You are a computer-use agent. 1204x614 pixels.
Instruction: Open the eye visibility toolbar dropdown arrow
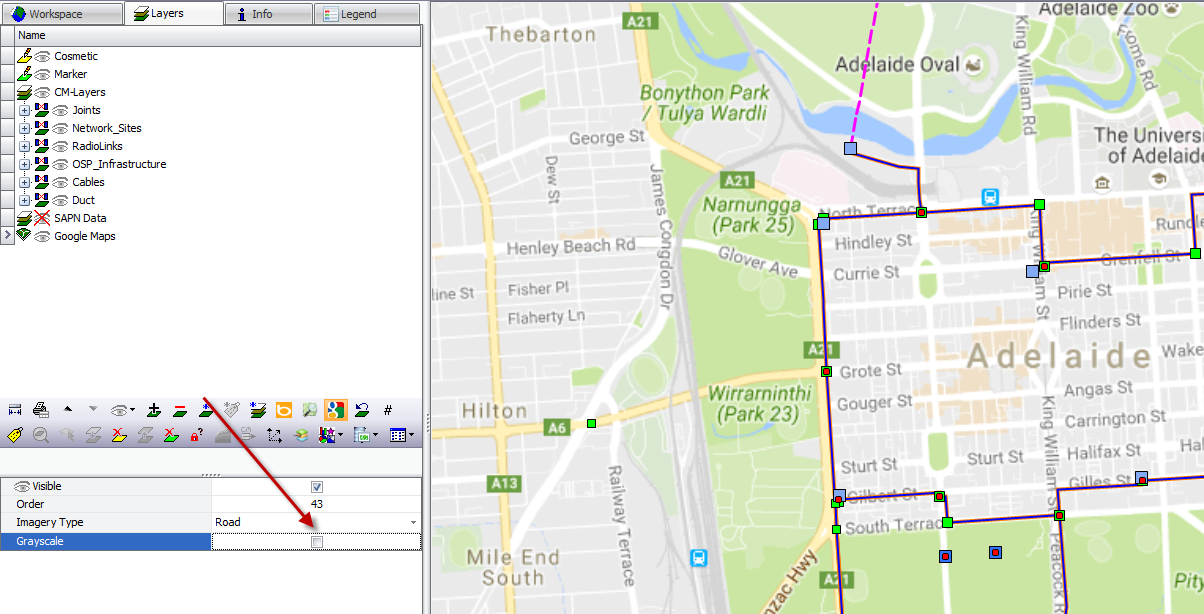(132, 410)
